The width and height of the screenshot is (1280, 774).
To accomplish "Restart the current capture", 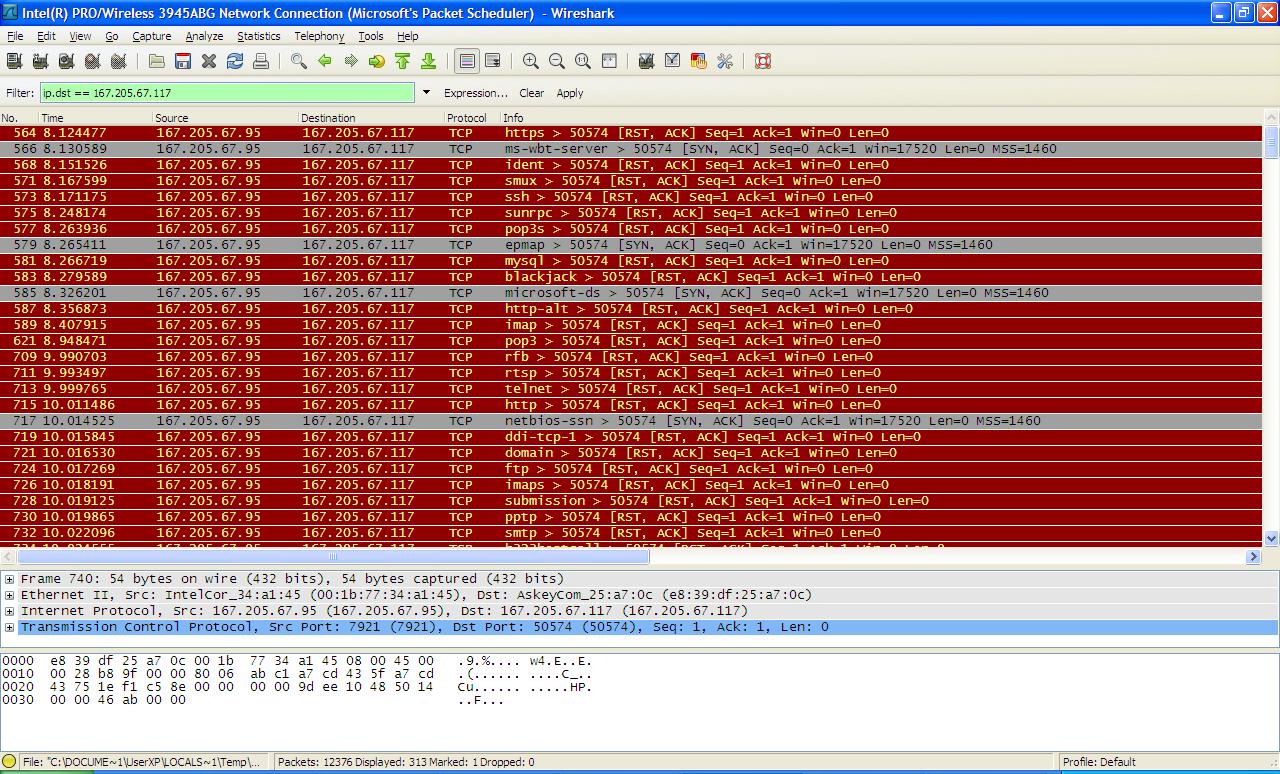I will point(117,61).
